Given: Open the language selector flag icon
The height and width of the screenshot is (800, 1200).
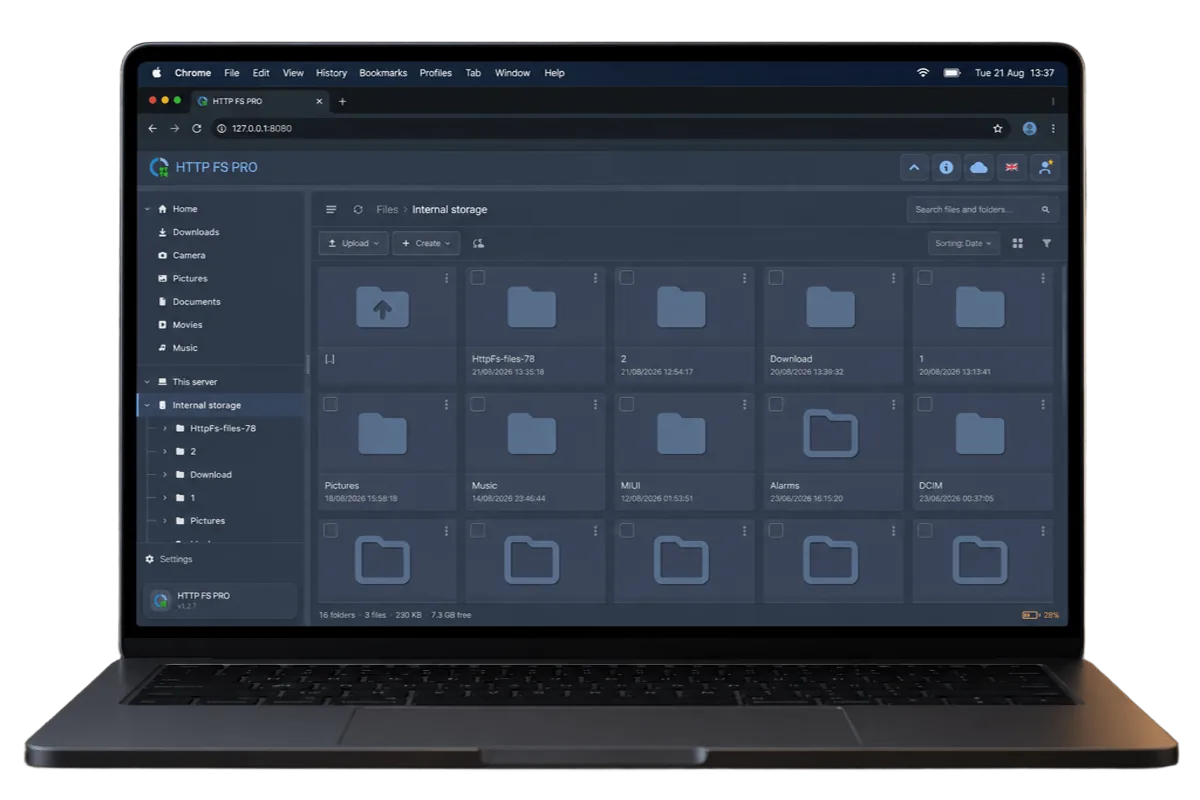Looking at the screenshot, I should [1012, 168].
